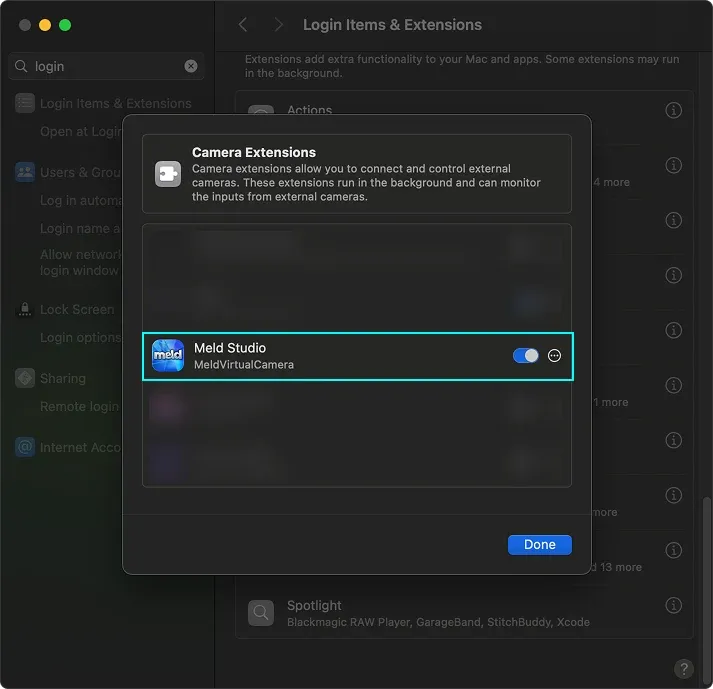This screenshot has height=689, width=713.
Task: Open the Remote login sidebar result
Action: 80,406
